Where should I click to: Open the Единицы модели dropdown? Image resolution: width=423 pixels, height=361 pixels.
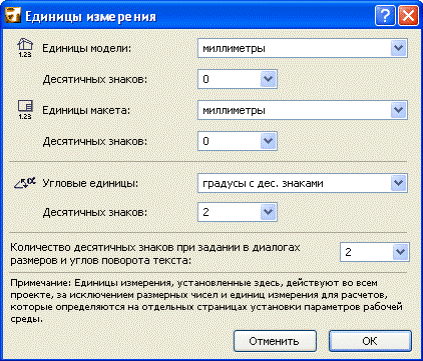click(302, 48)
